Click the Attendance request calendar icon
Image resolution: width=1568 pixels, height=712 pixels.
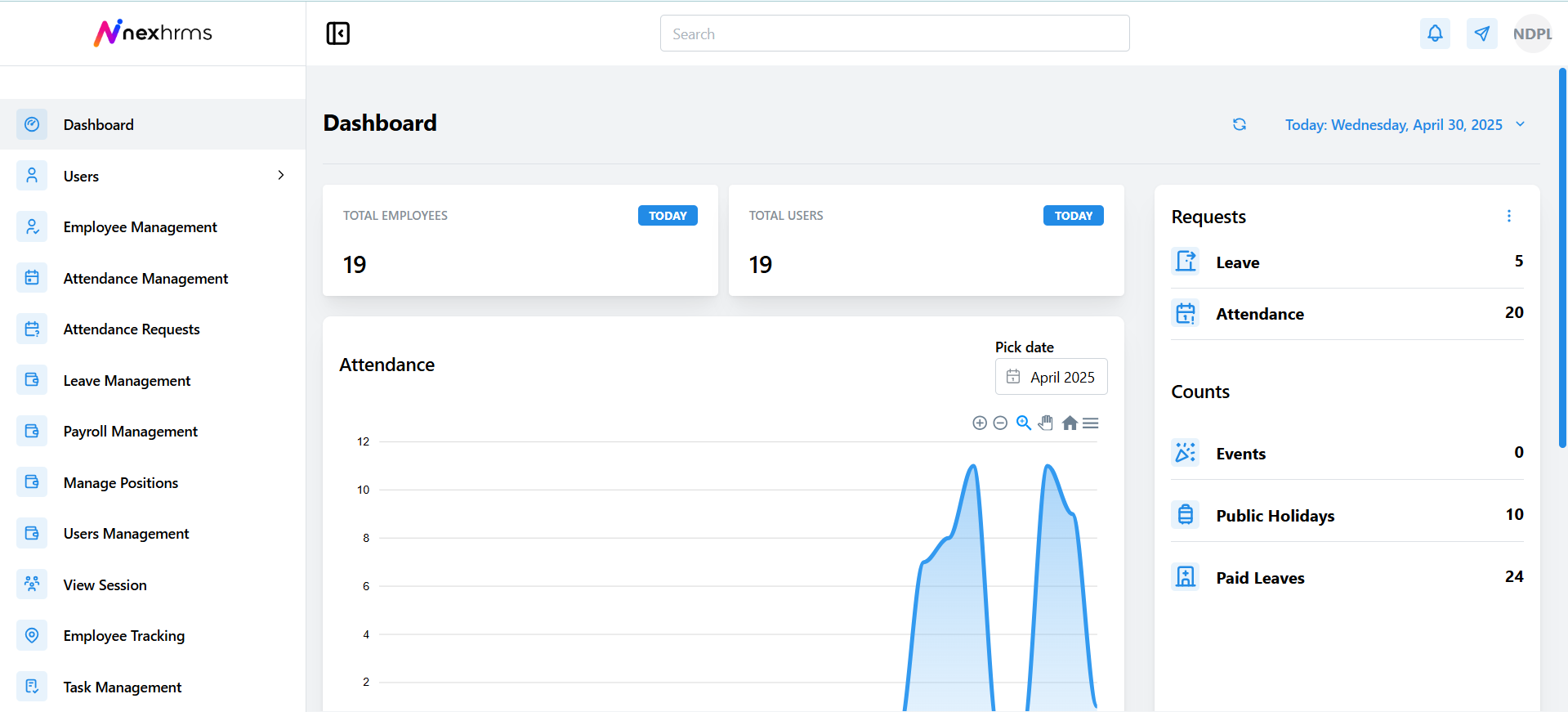click(x=1186, y=313)
